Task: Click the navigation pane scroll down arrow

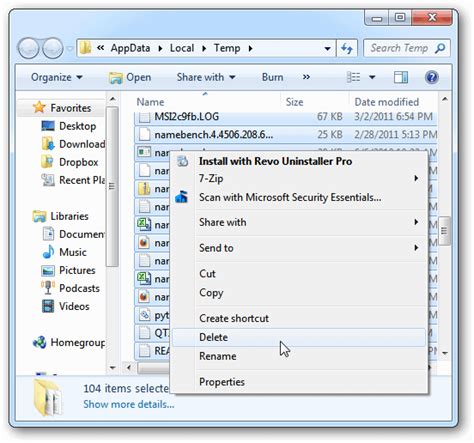Action: (x=112, y=368)
